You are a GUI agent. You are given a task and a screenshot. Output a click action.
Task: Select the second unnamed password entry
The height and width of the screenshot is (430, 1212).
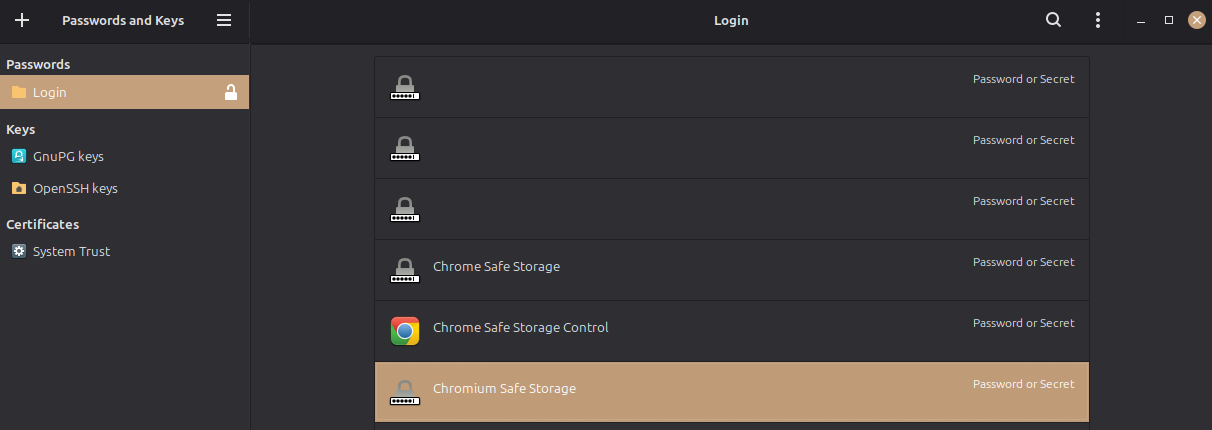[x=732, y=148]
